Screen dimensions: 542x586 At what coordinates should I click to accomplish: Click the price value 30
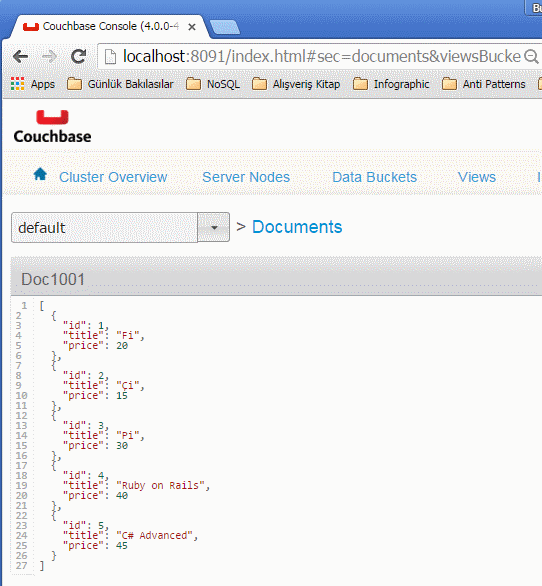tap(122, 446)
